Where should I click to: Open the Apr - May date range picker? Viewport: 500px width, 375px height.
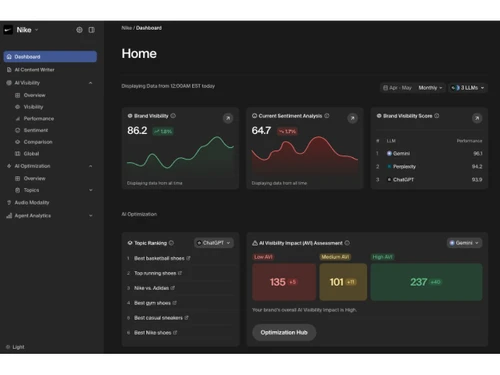click(x=398, y=88)
